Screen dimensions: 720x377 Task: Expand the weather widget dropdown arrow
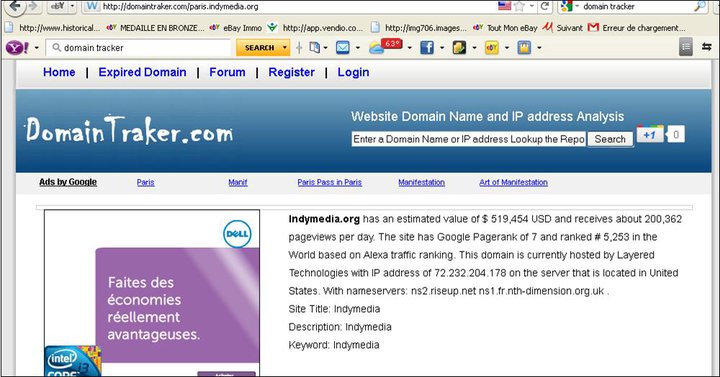[x=410, y=47]
